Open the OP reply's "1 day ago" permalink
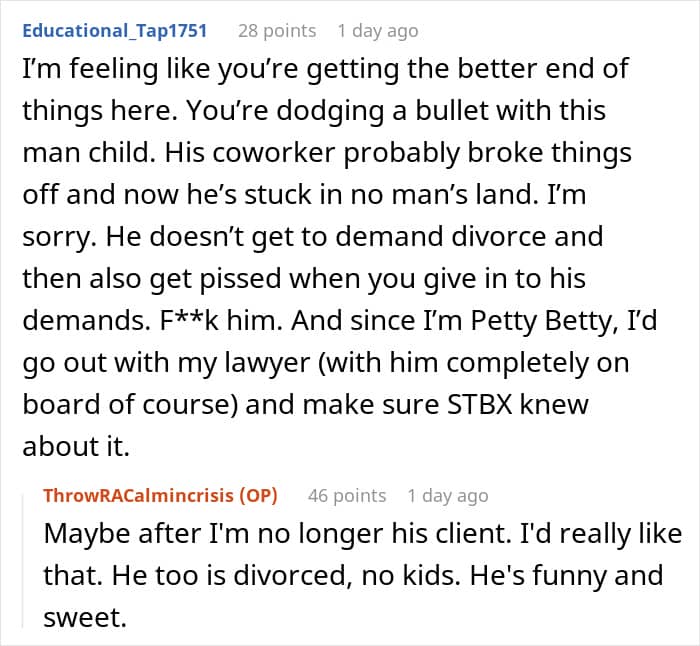The image size is (700, 646). (x=448, y=495)
